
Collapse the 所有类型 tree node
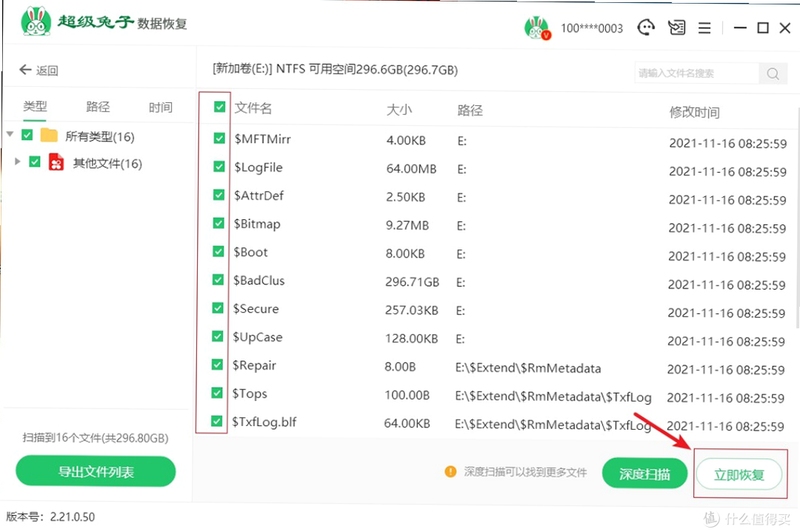[x=10, y=134]
